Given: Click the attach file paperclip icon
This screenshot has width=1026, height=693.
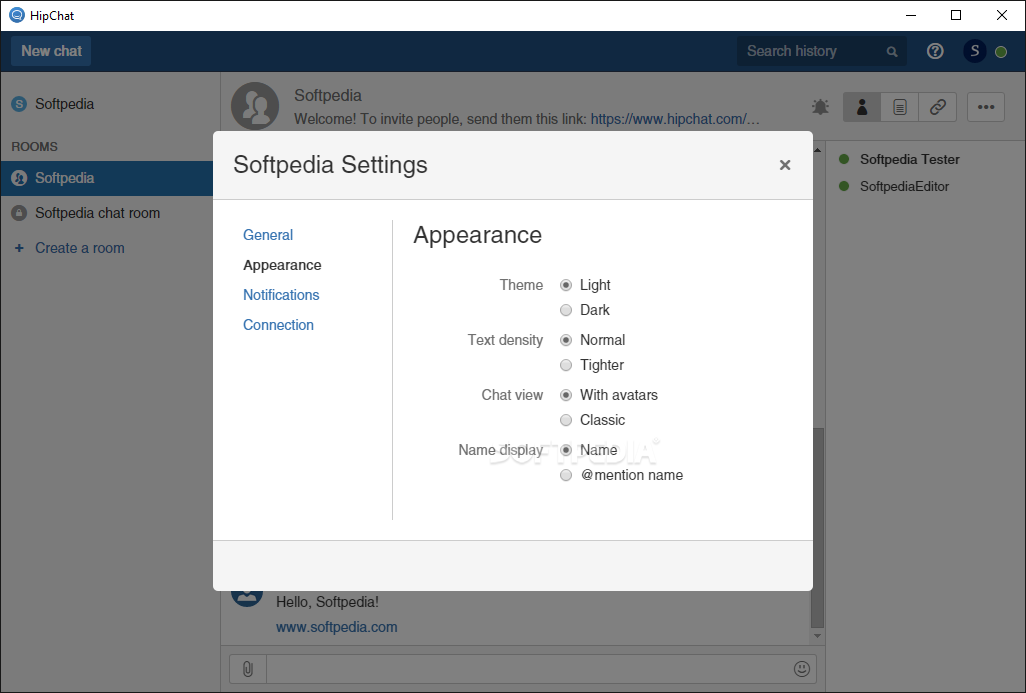Looking at the screenshot, I should pyautogui.click(x=248, y=669).
